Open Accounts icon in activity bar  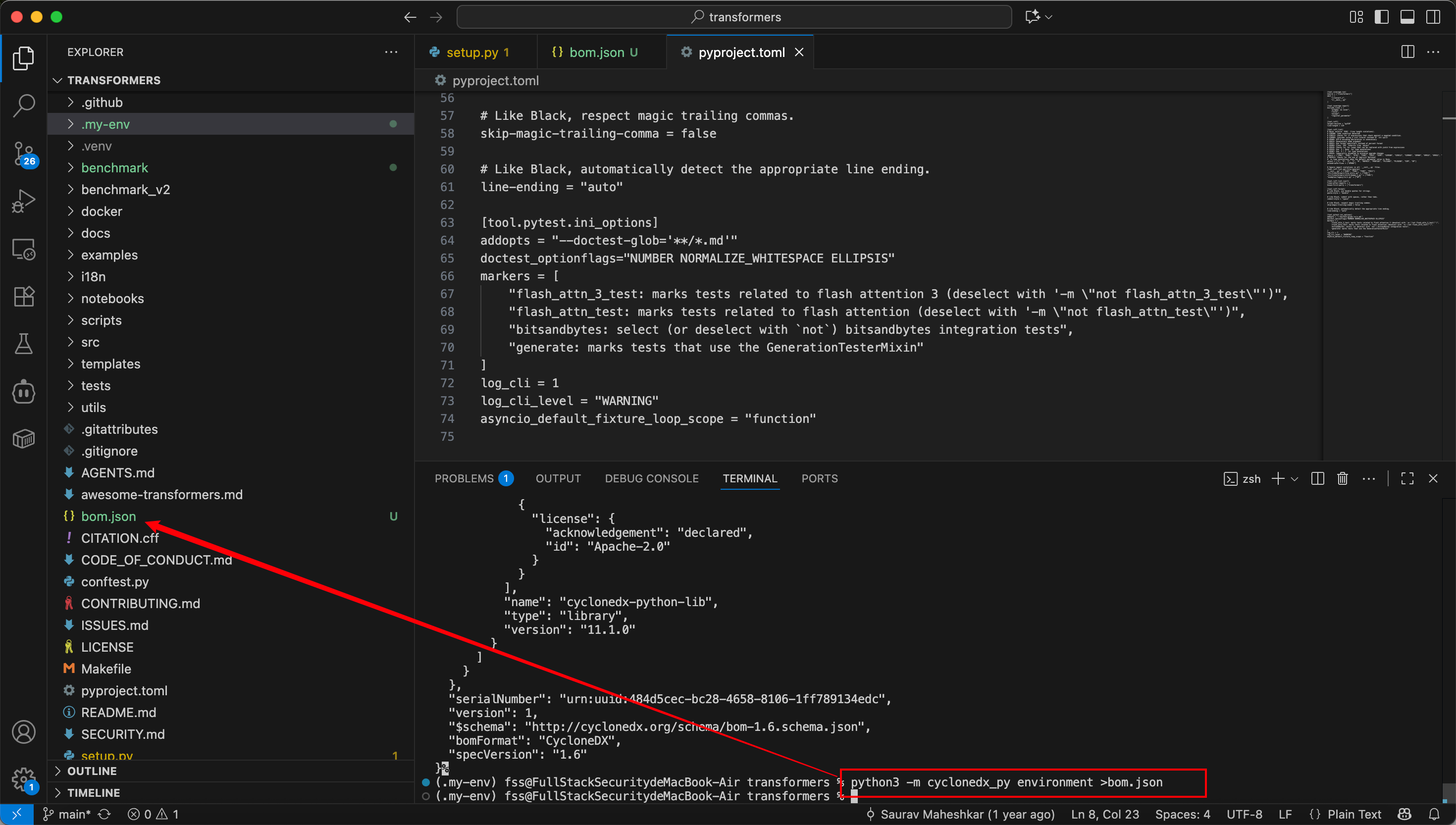coord(24,732)
